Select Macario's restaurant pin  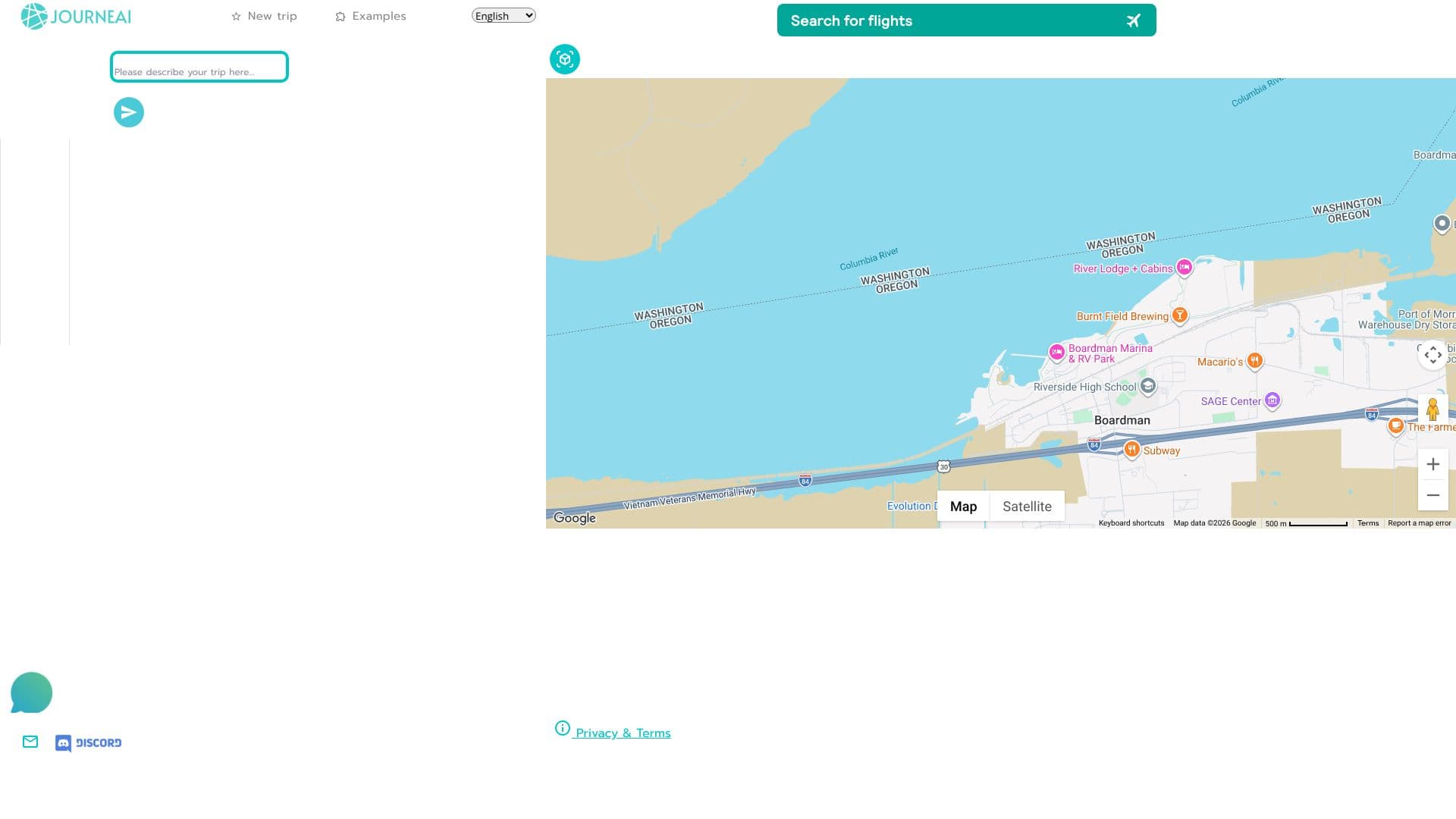coord(1255,360)
